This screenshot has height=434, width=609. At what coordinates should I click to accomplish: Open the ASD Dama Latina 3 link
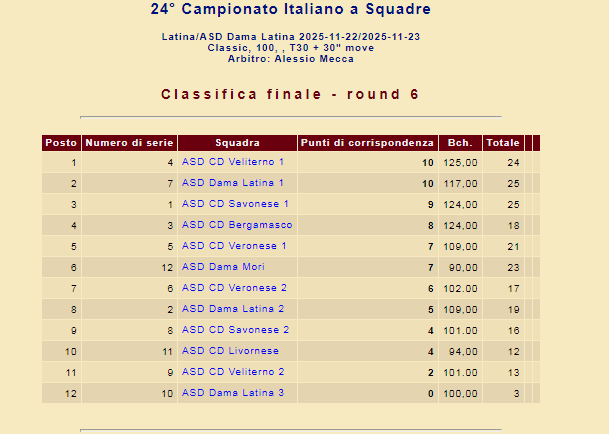click(x=232, y=393)
